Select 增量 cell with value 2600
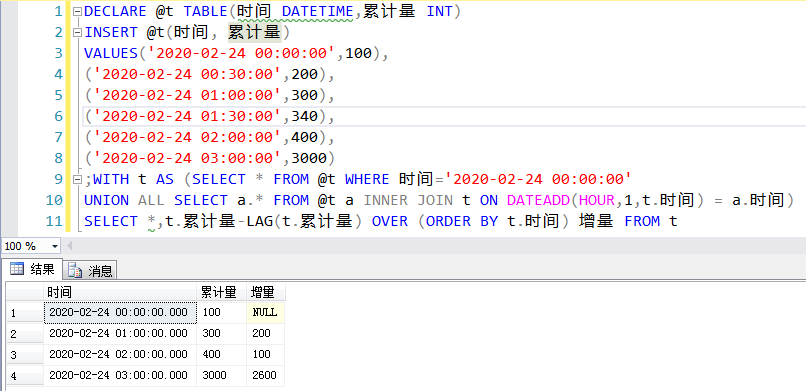Screen dimensions: 806x391 (266, 376)
